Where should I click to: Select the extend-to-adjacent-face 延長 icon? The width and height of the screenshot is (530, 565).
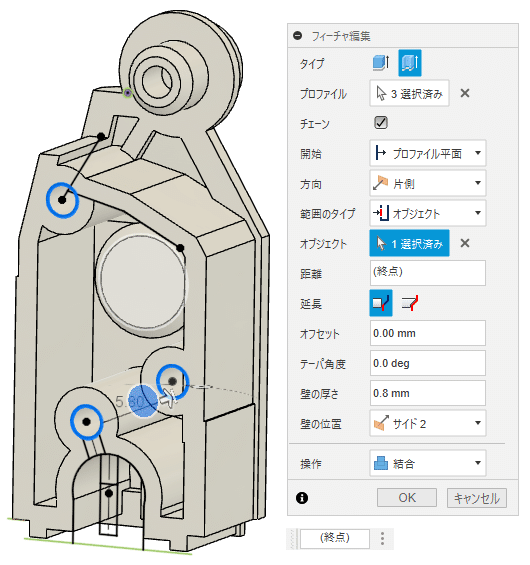(x=381, y=303)
